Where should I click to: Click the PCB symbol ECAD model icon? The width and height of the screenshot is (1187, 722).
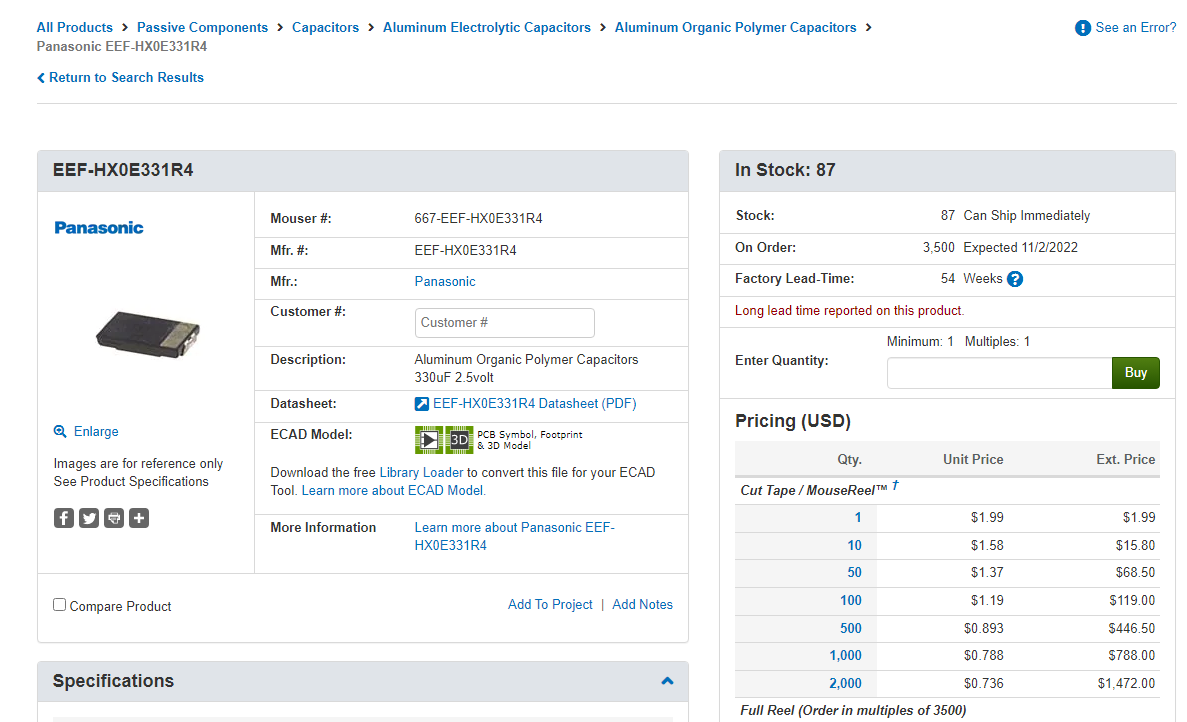coord(428,440)
